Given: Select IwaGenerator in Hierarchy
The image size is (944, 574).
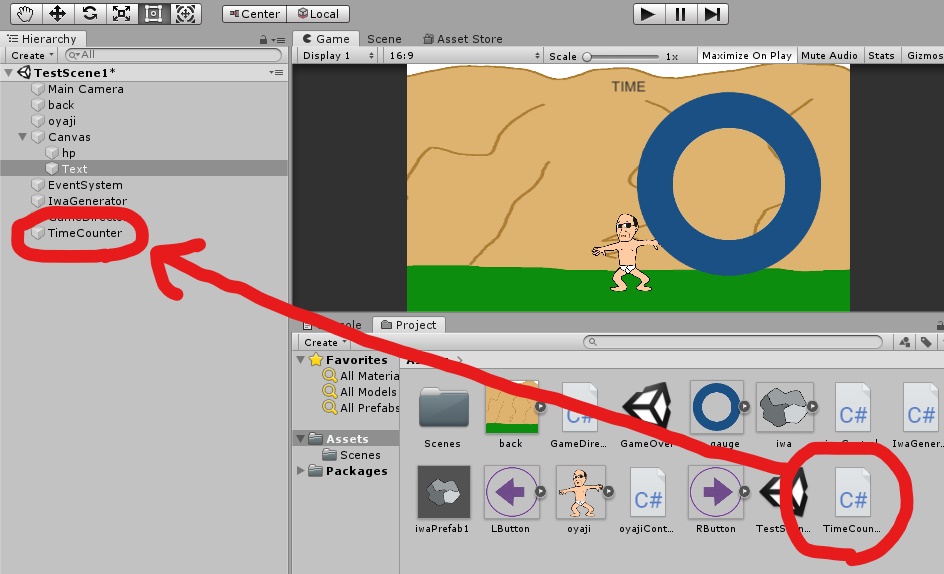Looking at the screenshot, I should (87, 201).
